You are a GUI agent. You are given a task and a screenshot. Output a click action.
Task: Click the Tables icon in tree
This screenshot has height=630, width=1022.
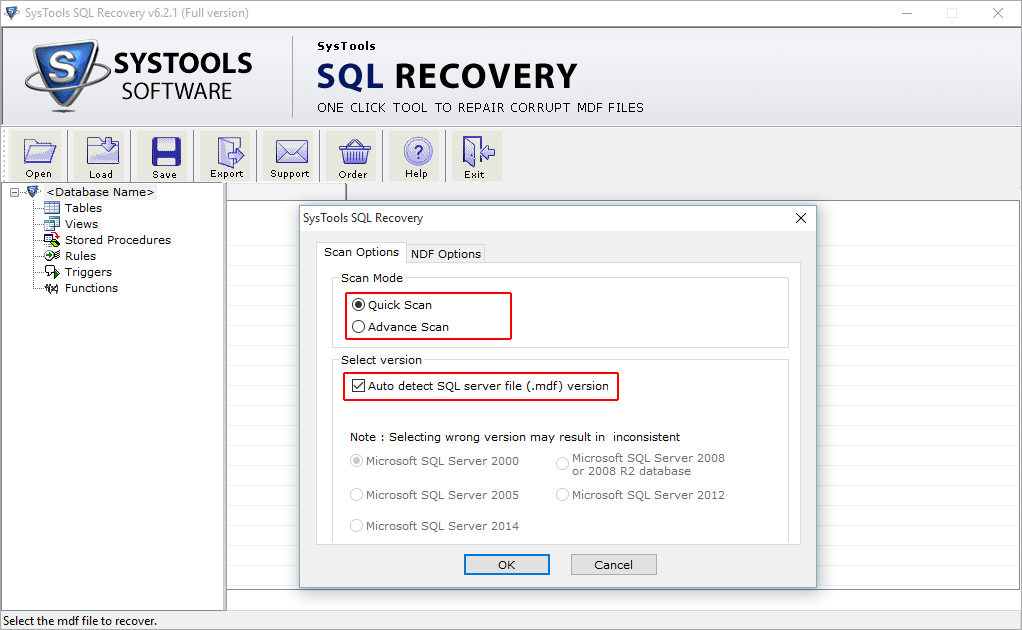[51, 208]
